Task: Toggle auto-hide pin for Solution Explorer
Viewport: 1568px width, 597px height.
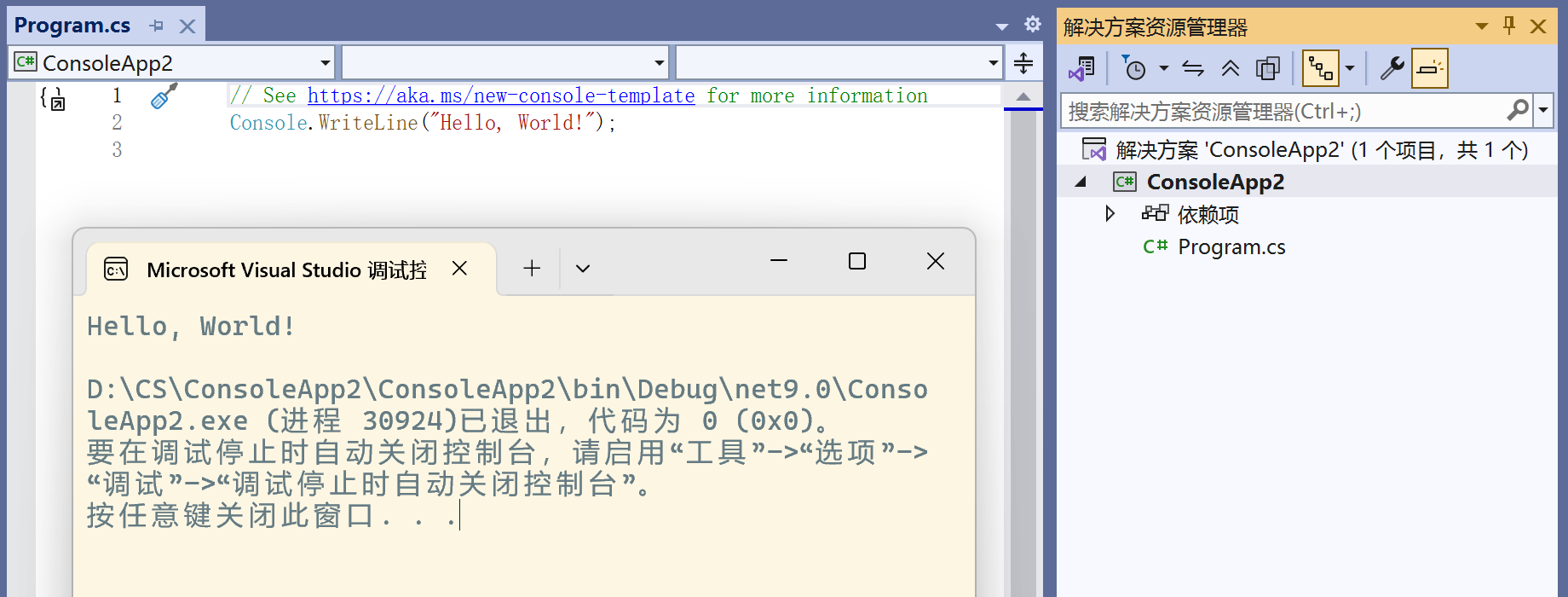Action: point(1509,26)
